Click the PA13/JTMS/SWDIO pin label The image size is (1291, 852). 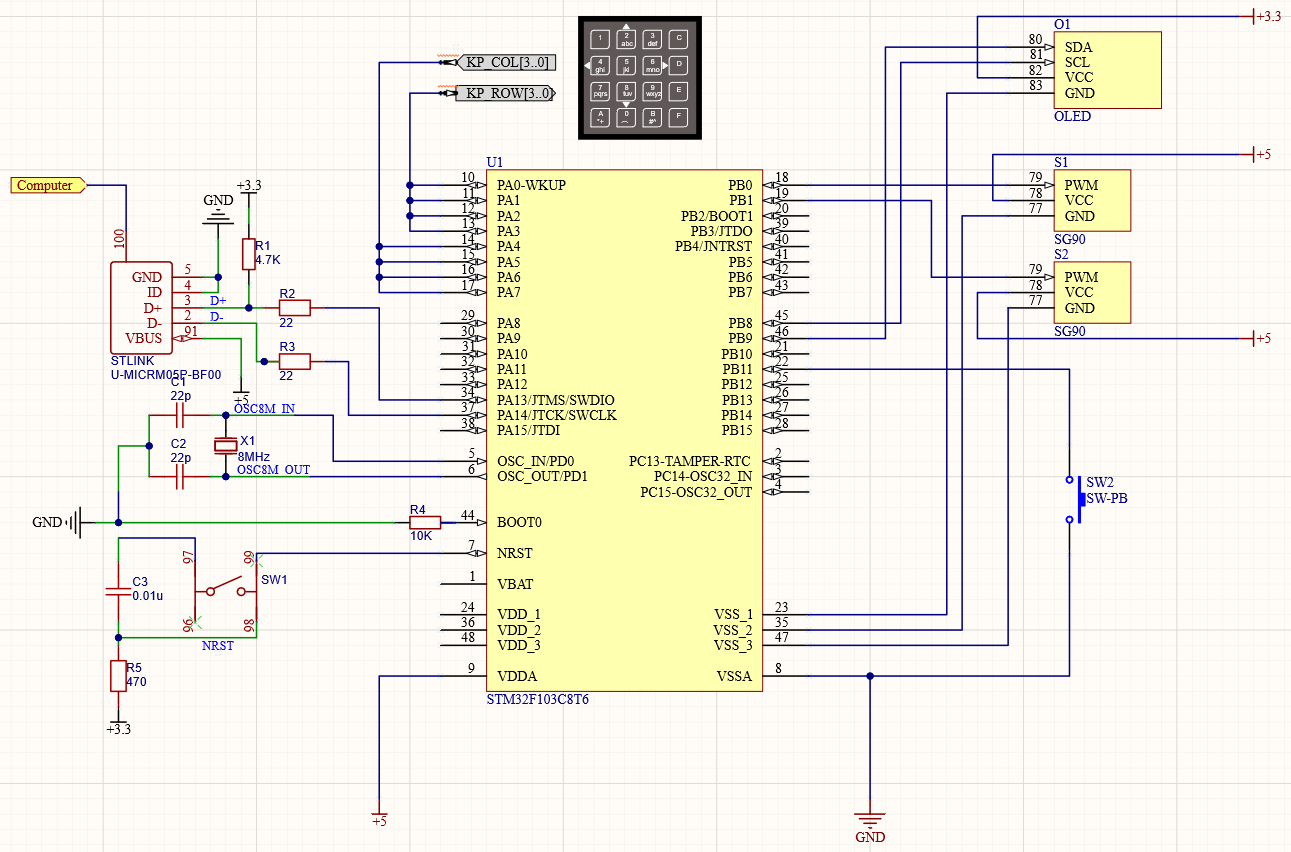556,400
